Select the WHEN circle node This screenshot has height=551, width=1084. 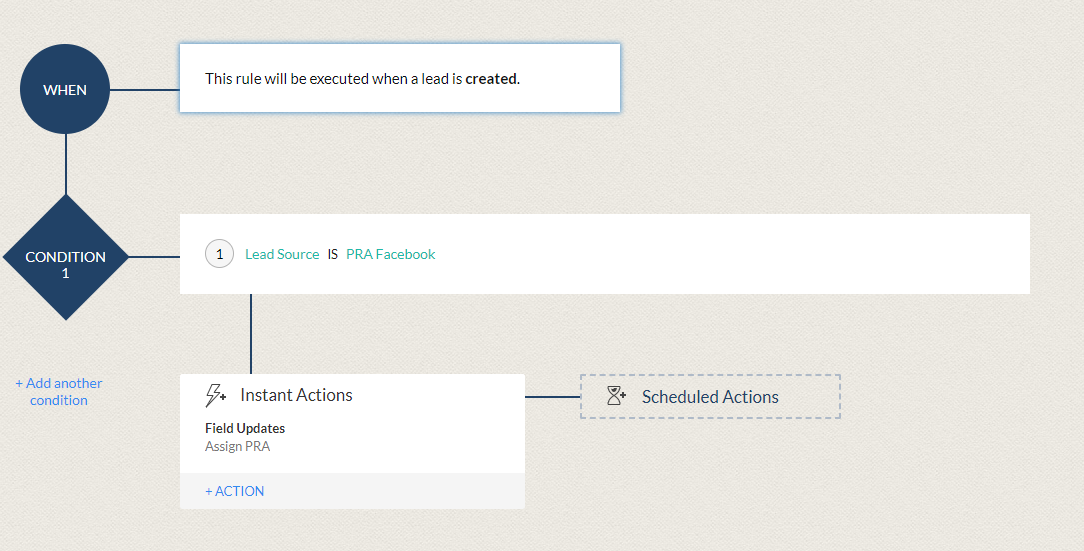coord(65,89)
